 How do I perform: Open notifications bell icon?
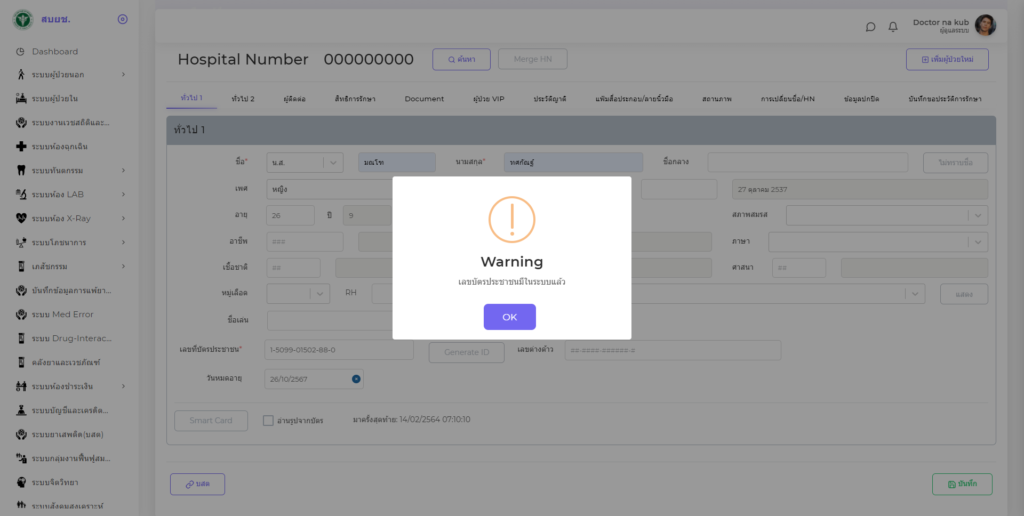coord(893,27)
